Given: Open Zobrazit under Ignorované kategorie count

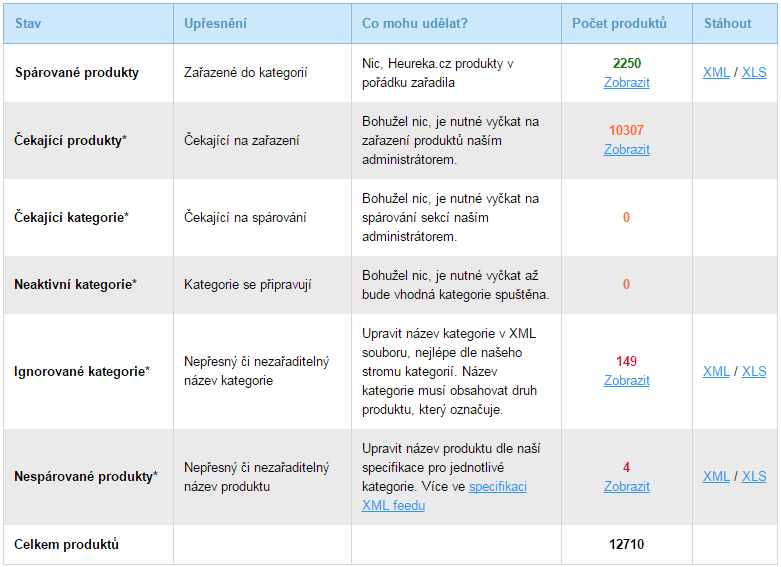Looking at the screenshot, I should pos(627,381).
